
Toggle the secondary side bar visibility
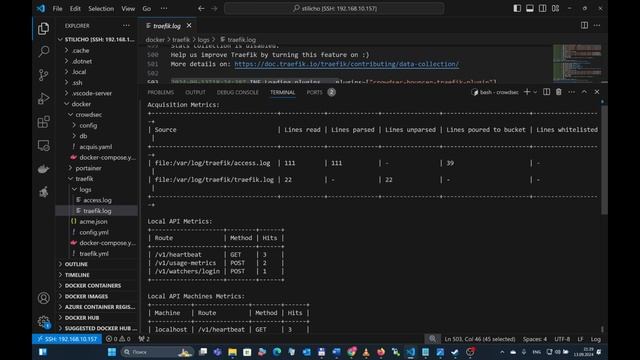tap(542, 8)
